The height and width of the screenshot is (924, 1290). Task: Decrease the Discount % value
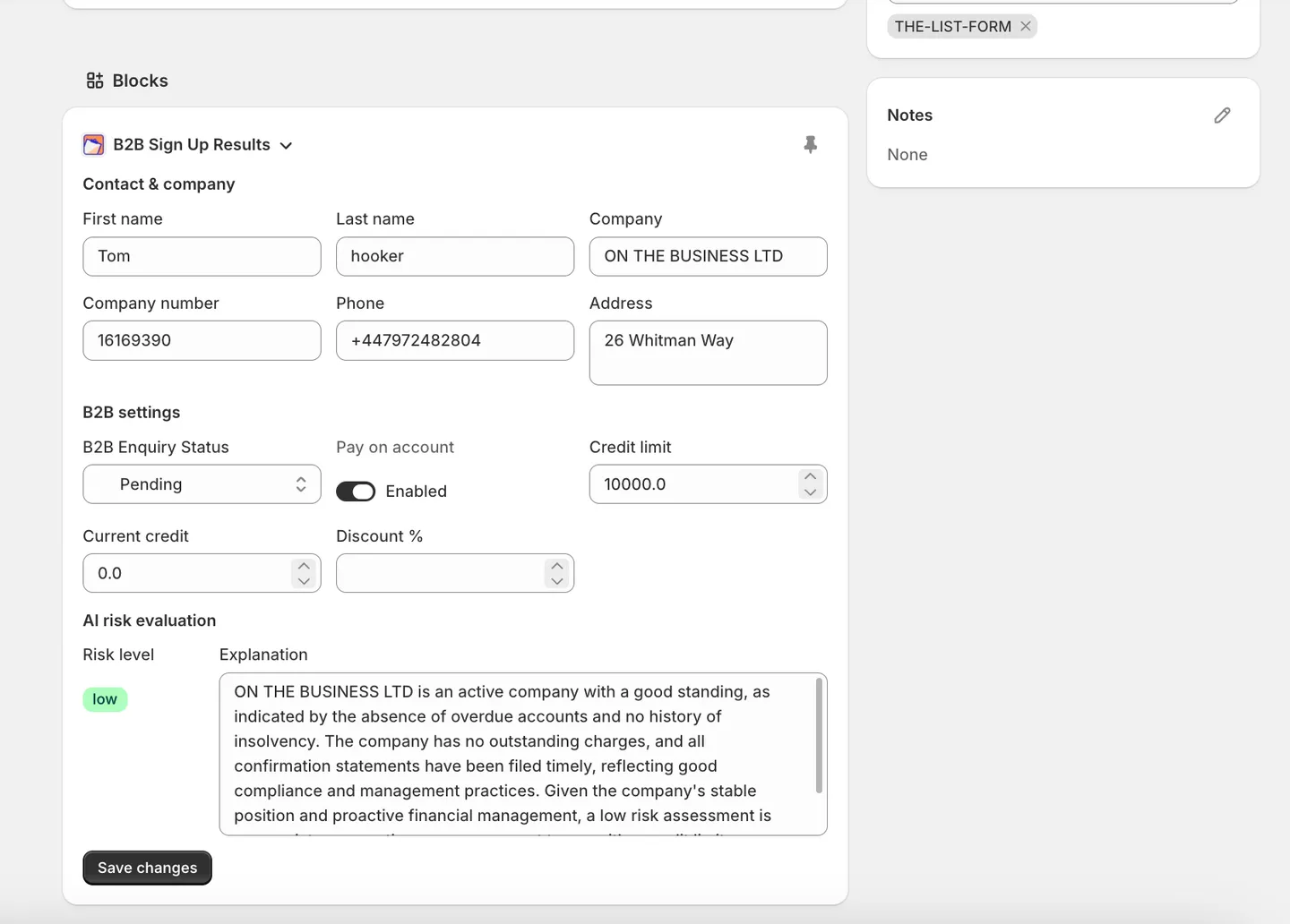[557, 581]
